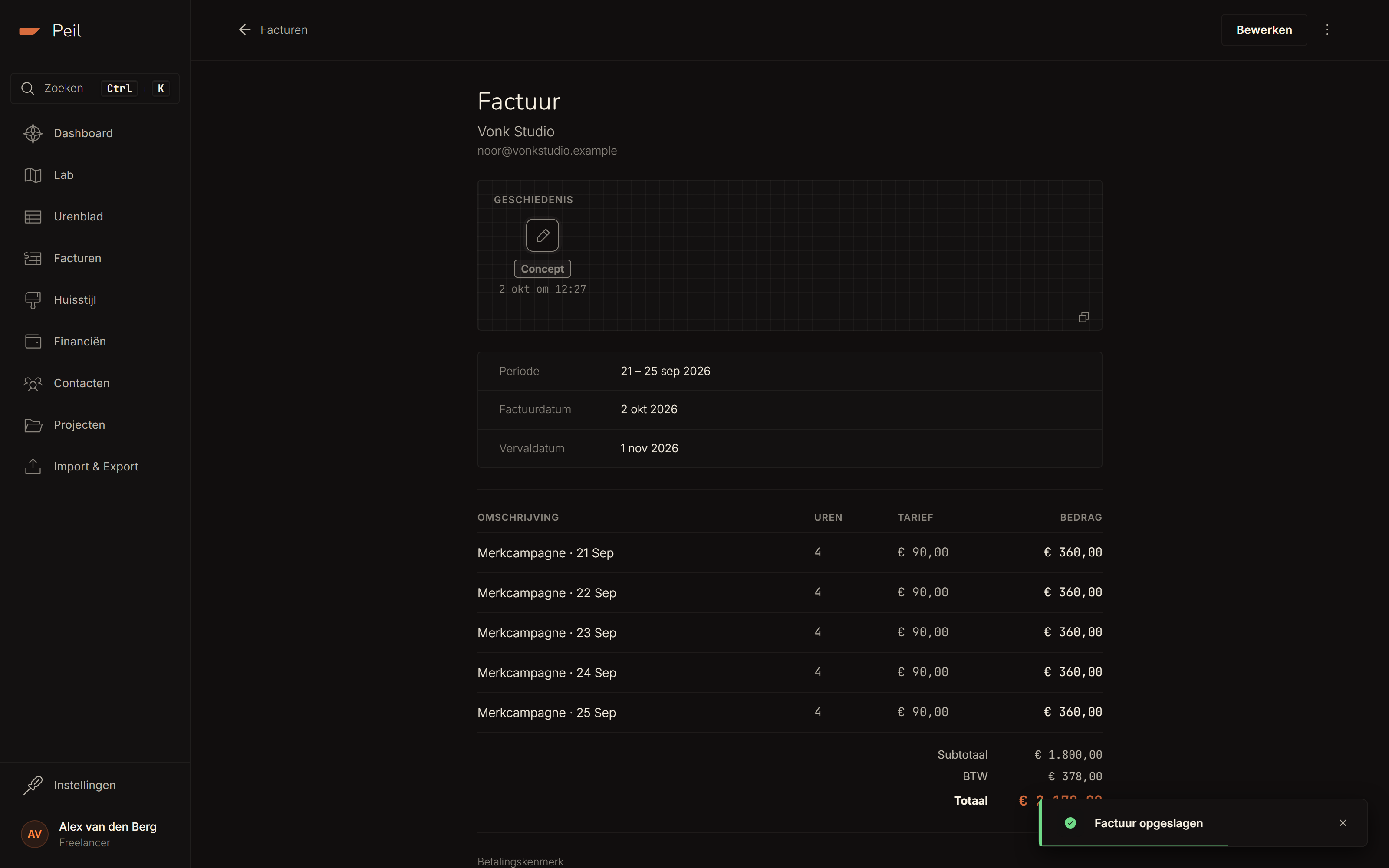Viewport: 1389px width, 868px height.
Task: Click the Facturen invoice icon in sidebar
Action: [33, 258]
